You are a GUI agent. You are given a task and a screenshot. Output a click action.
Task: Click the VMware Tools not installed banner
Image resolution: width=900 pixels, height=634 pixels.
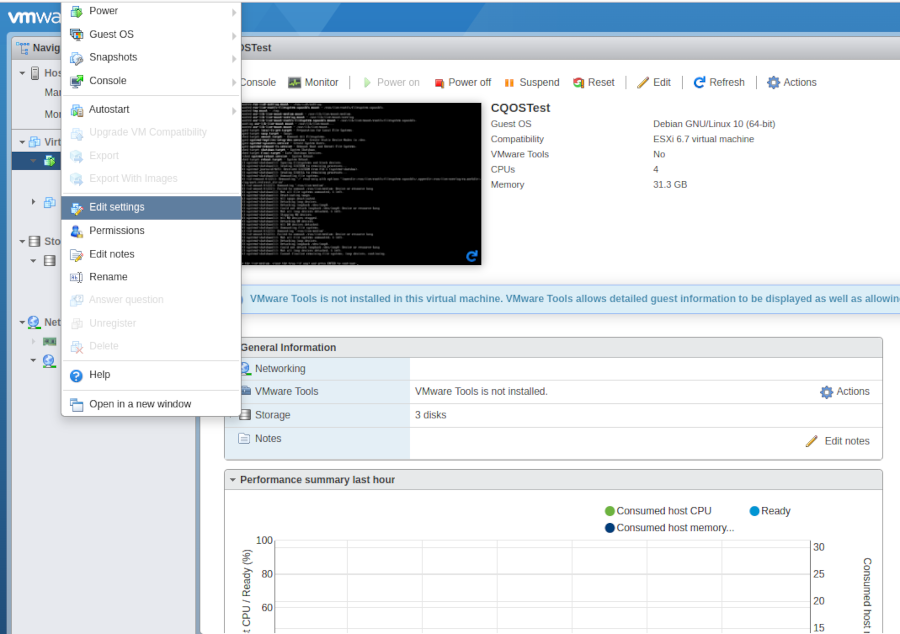pos(570,299)
